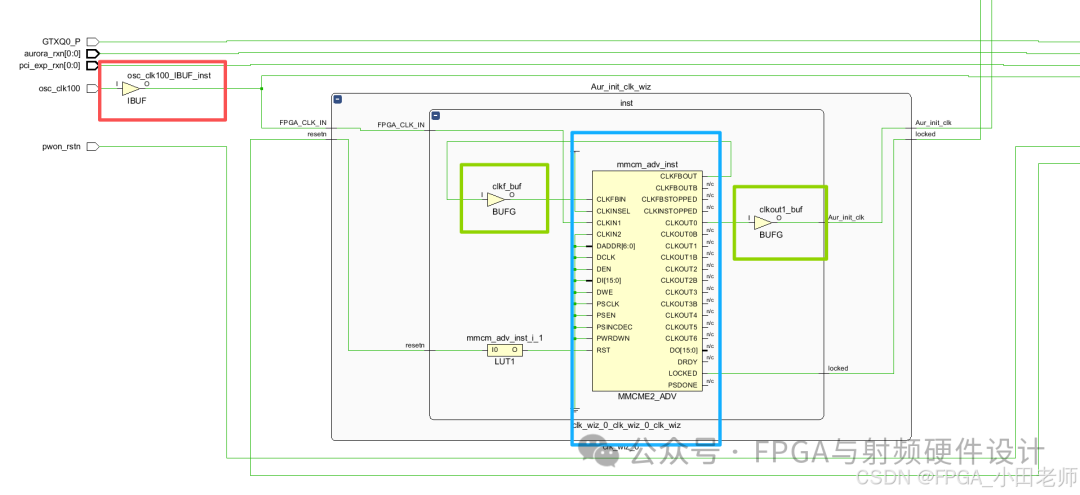This screenshot has width=1080, height=495.
Task: Click the LUT1 cell type label
Action: click(504, 362)
